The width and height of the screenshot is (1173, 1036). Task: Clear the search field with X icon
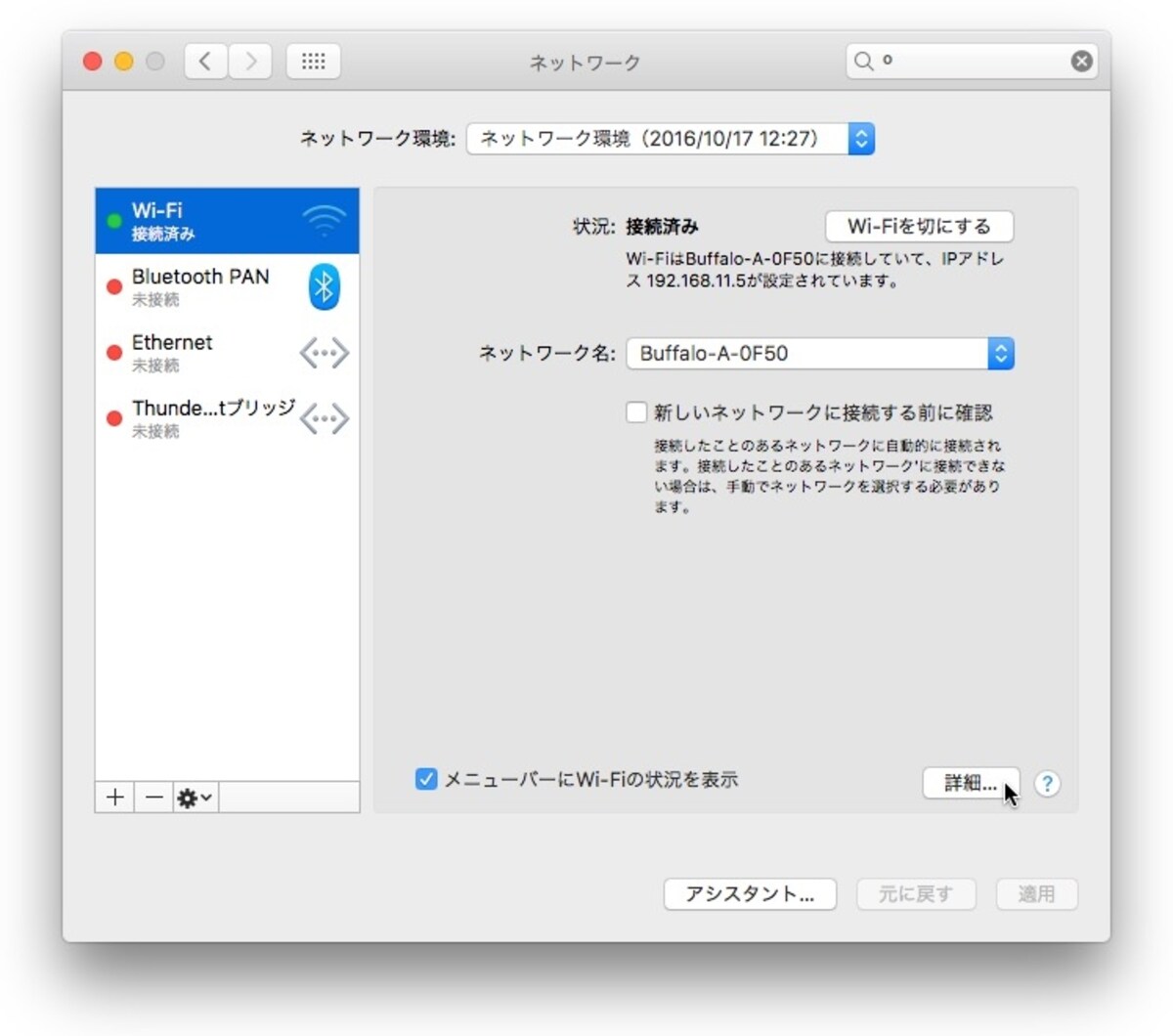point(1081,61)
